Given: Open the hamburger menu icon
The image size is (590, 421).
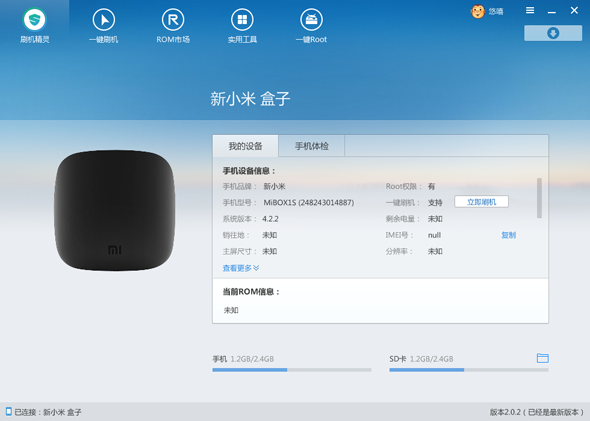Looking at the screenshot, I should click(530, 11).
